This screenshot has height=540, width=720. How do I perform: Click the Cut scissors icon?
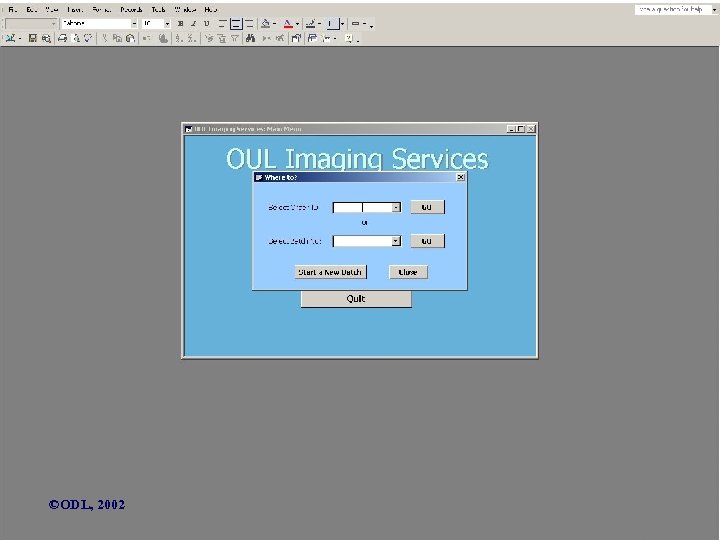[x=105, y=38]
